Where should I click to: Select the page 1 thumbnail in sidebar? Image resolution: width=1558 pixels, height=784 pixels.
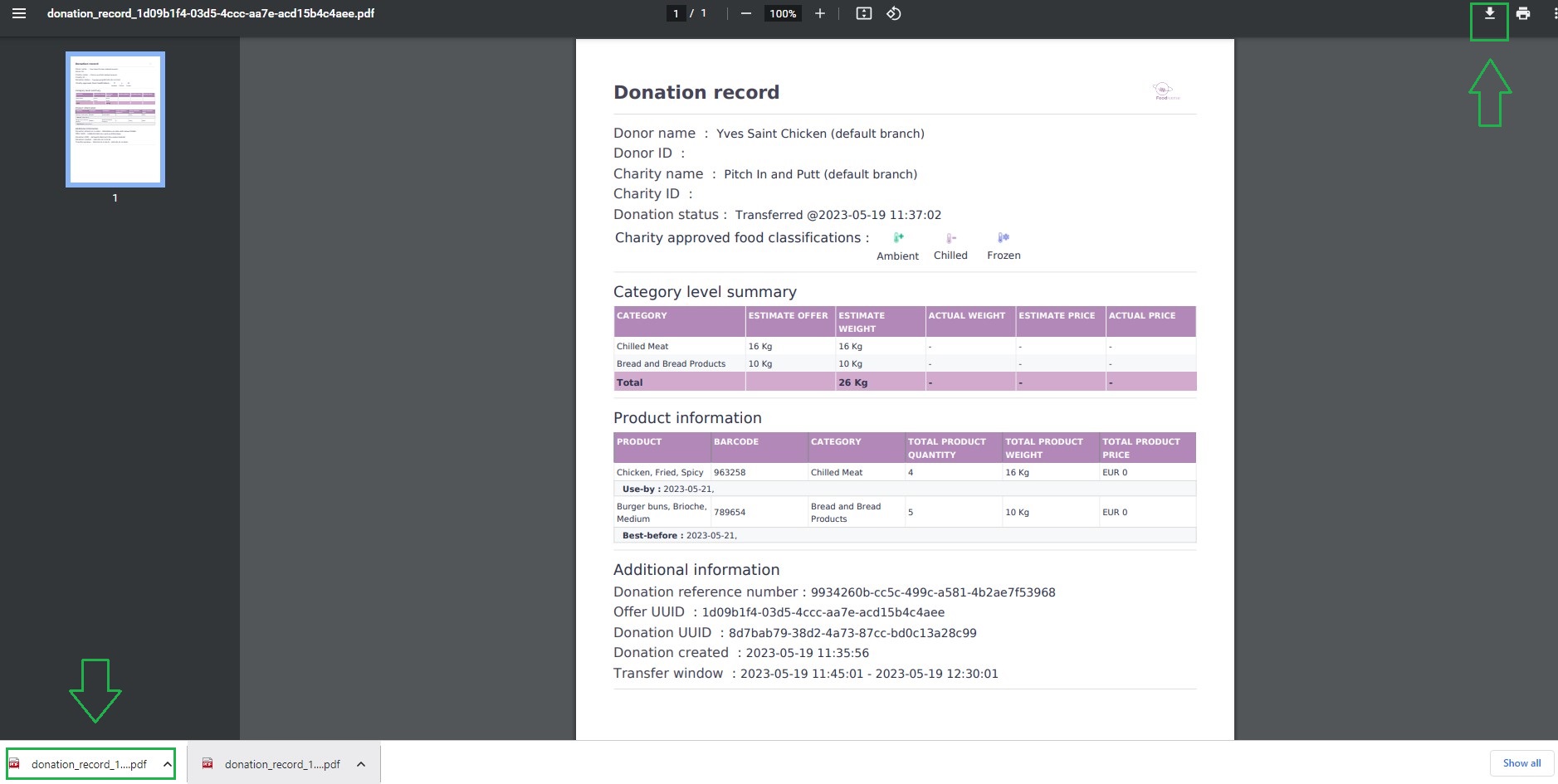coord(115,119)
